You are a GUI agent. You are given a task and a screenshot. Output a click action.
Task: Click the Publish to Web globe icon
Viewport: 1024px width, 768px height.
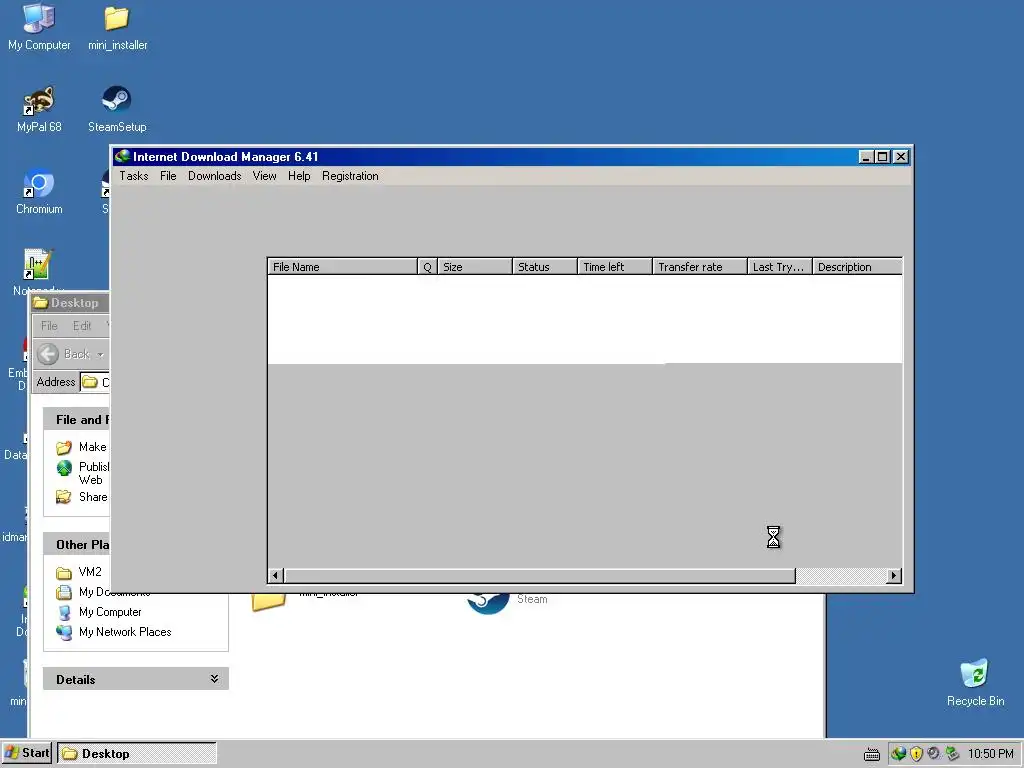tap(64, 468)
